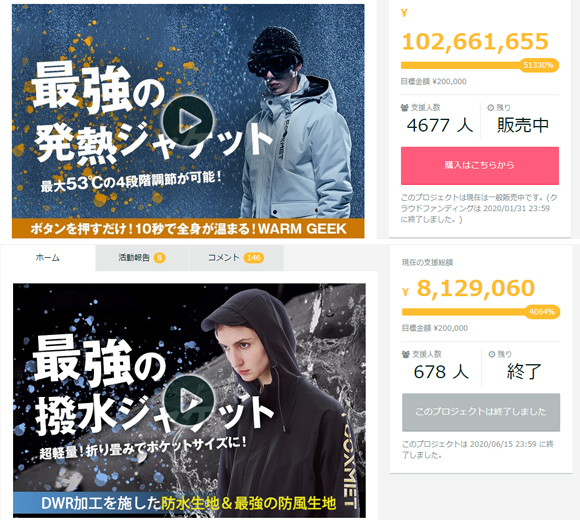The height and width of the screenshot is (520, 580).
Task: Click the 146 comment count badge
Action: point(254,258)
